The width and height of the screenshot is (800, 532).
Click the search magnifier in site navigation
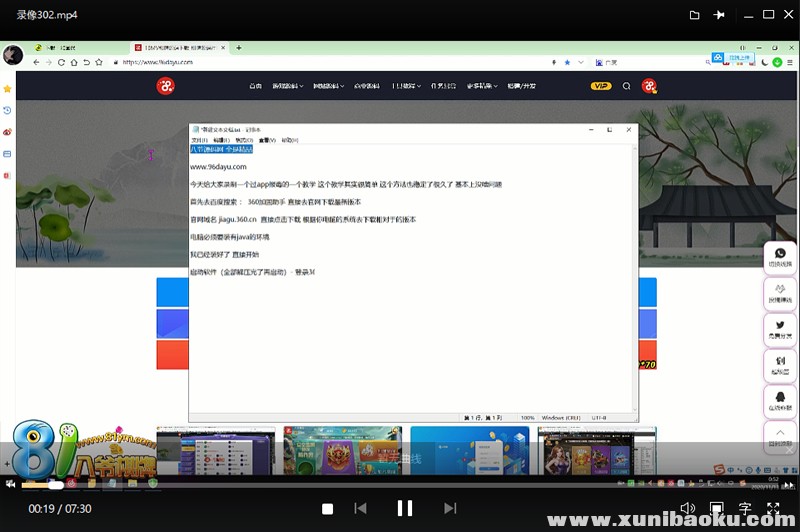coord(627,86)
